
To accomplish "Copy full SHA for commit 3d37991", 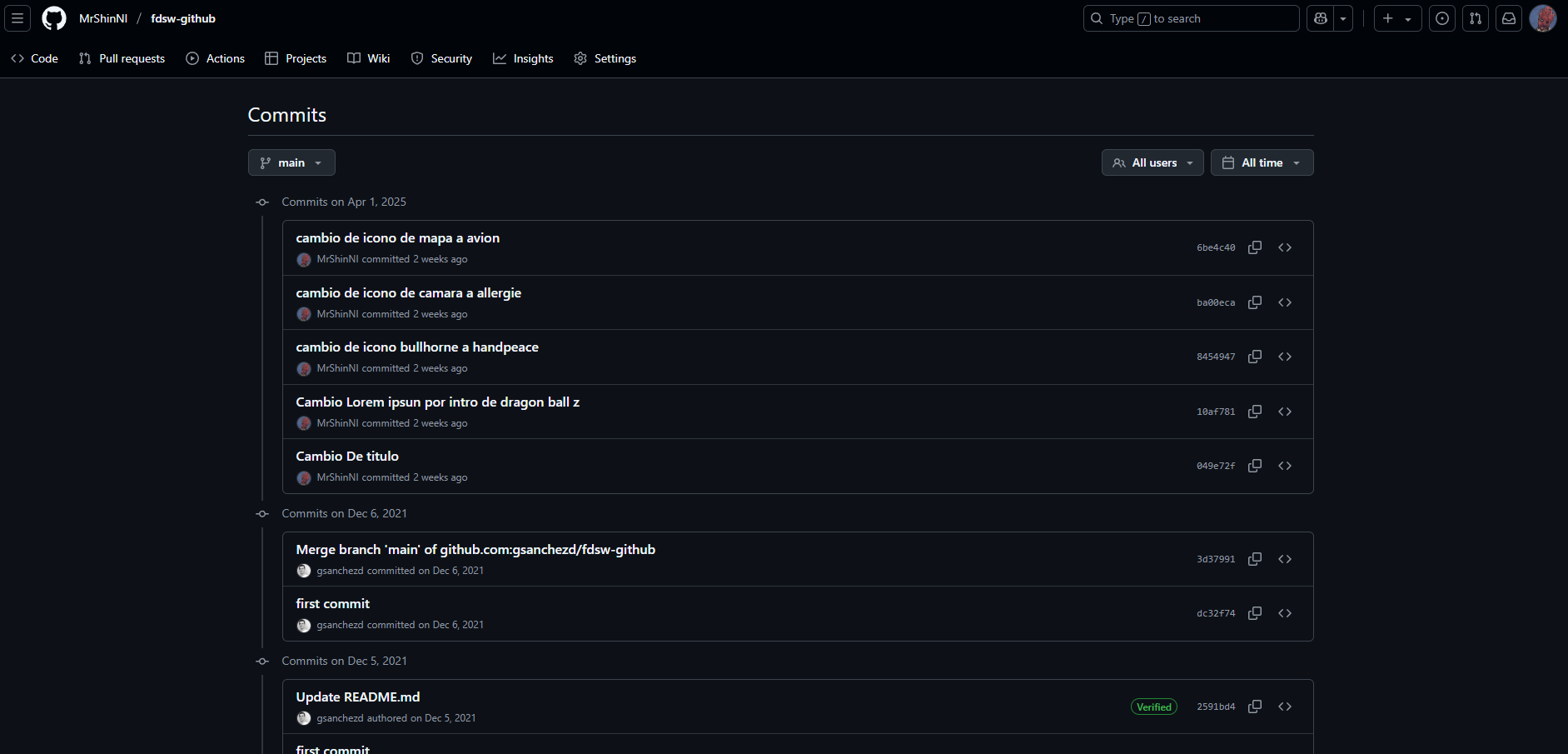I will (1255, 559).
